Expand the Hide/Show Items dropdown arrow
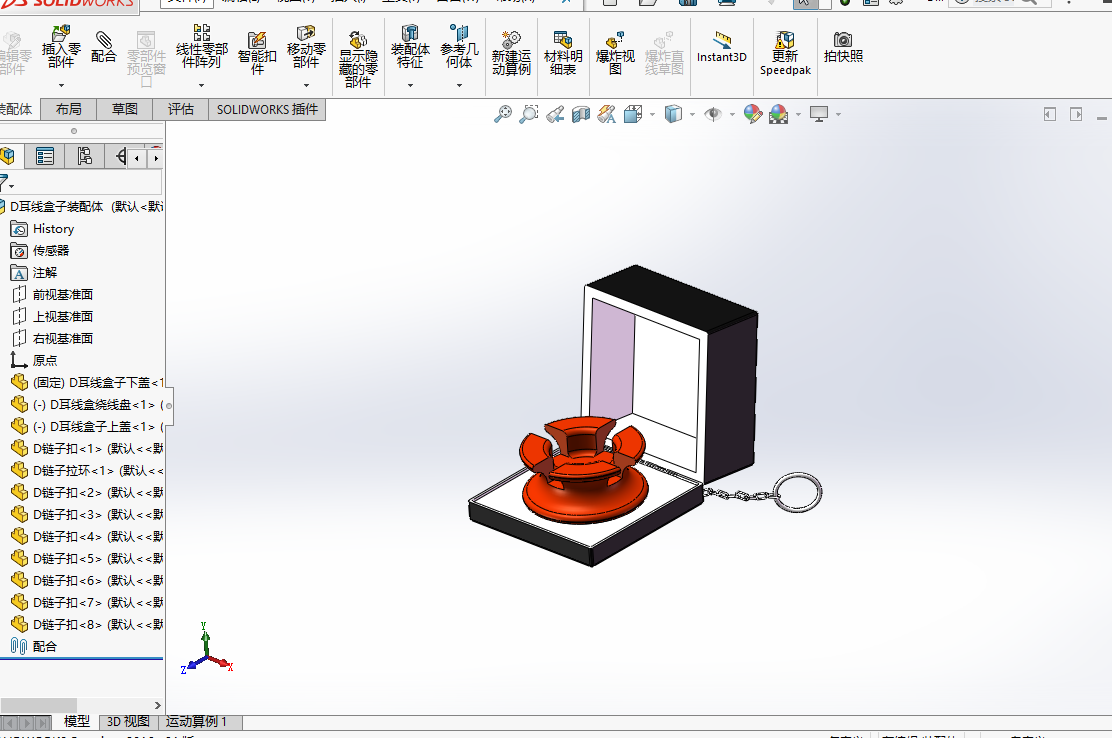The width and height of the screenshot is (1112, 738). tap(732, 114)
